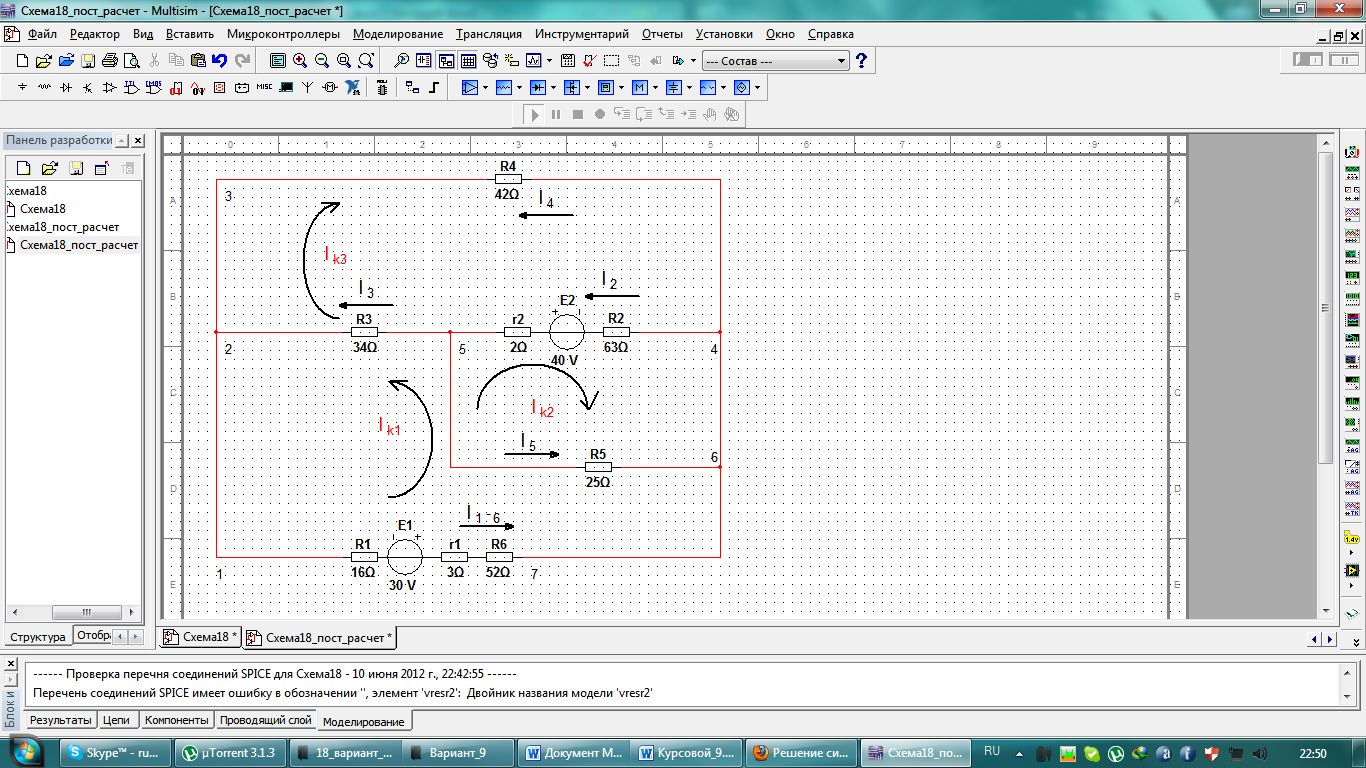
Task: Click the Open file icon in Панель разработки
Action: tap(49, 168)
